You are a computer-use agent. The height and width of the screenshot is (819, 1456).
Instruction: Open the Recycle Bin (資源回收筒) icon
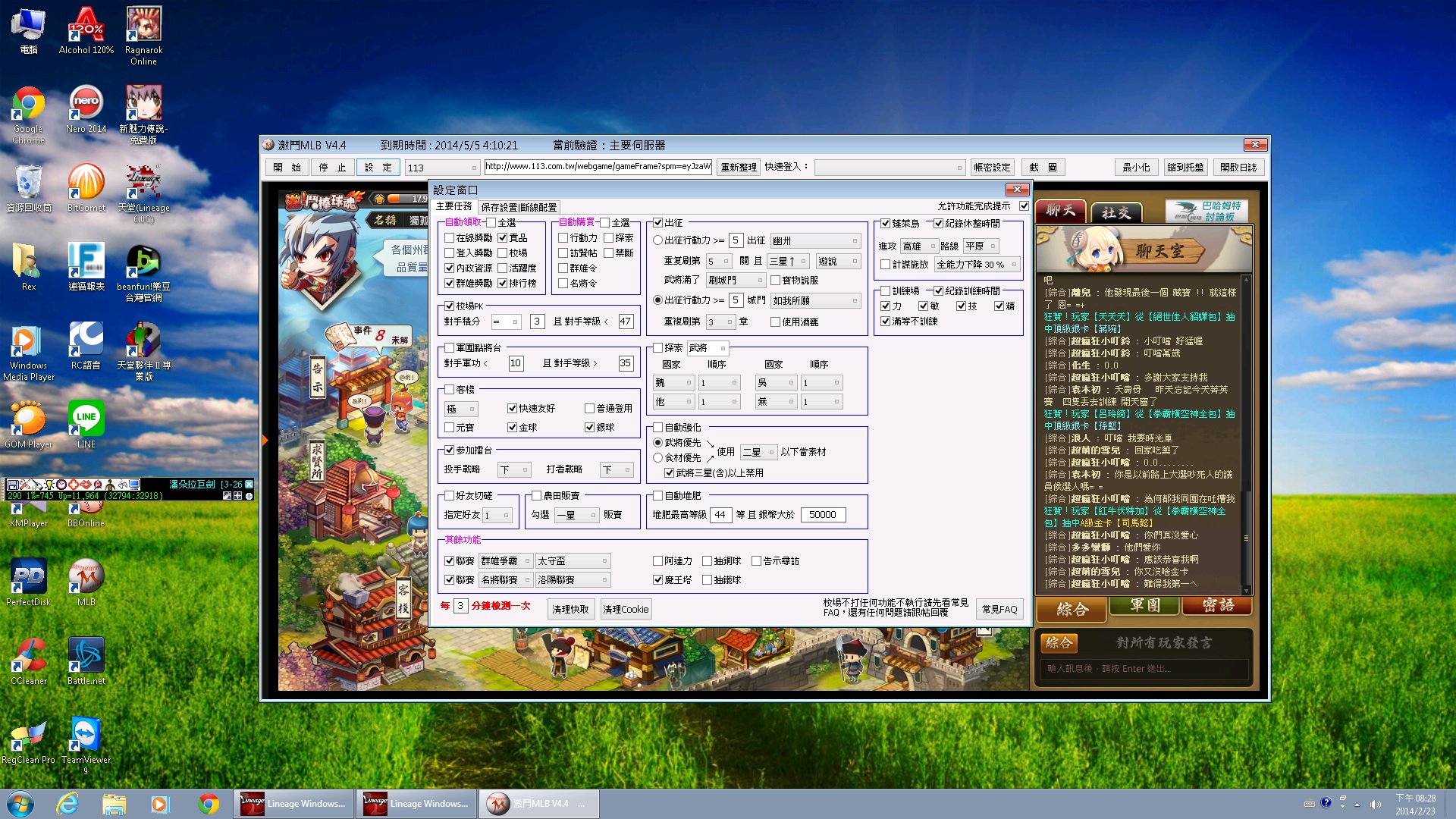coord(28,188)
